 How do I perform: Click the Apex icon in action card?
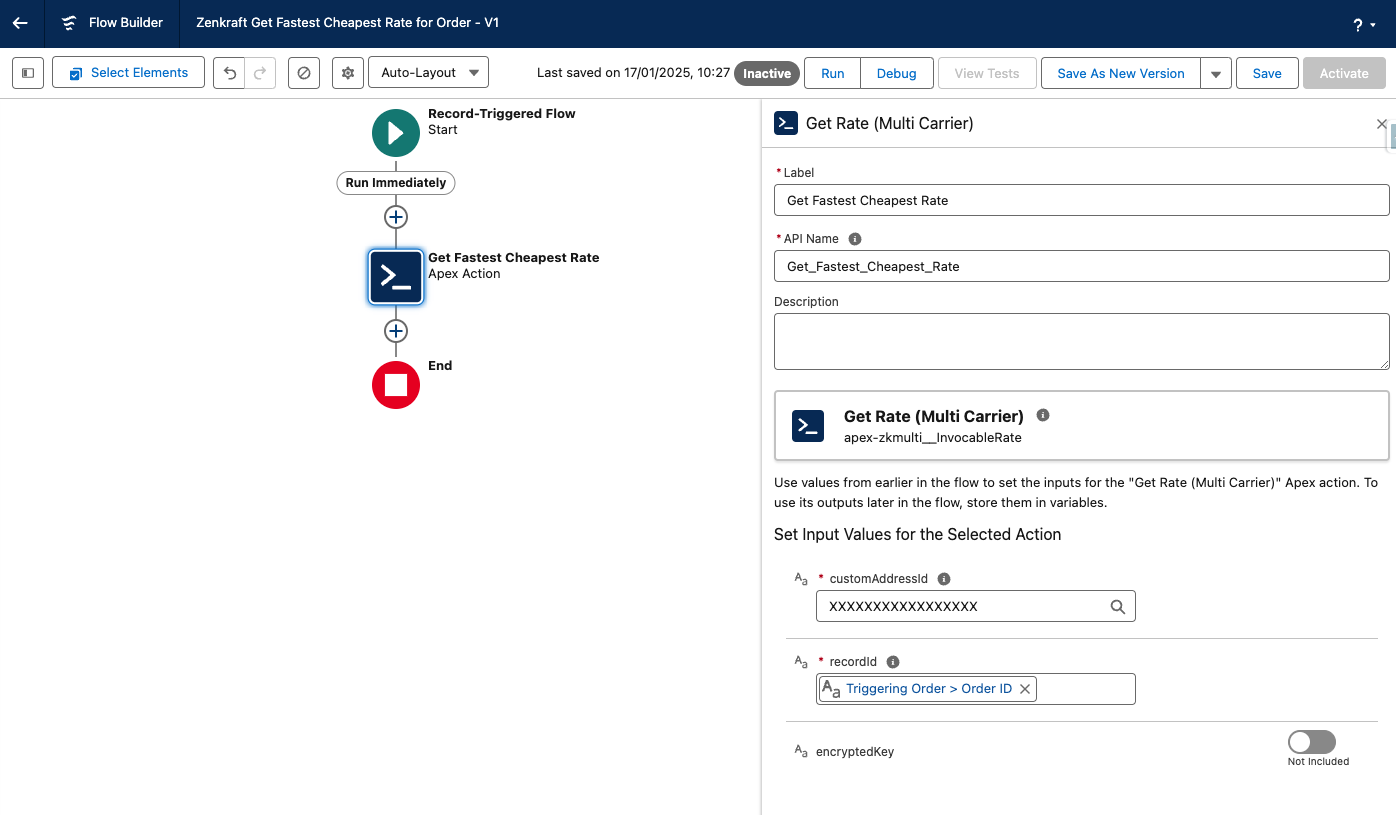point(808,426)
